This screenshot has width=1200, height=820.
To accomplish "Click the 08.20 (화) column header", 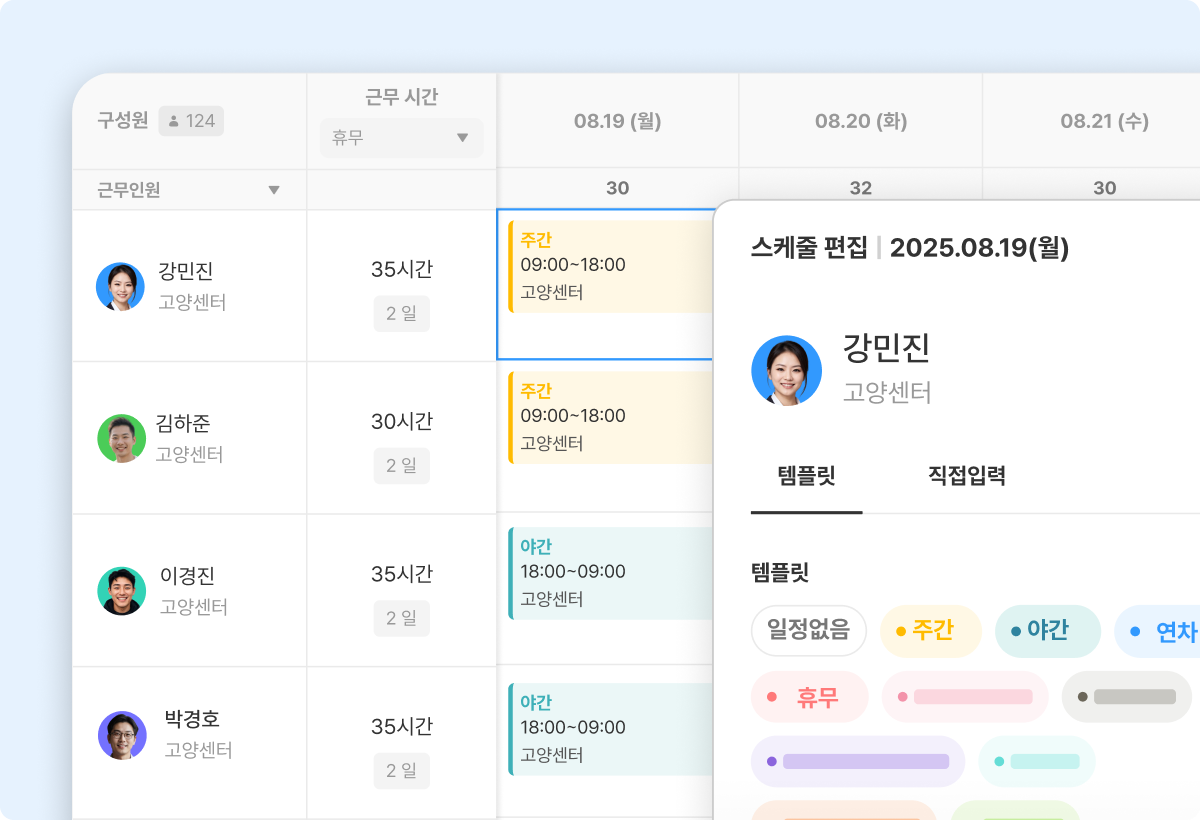I will pos(861,121).
